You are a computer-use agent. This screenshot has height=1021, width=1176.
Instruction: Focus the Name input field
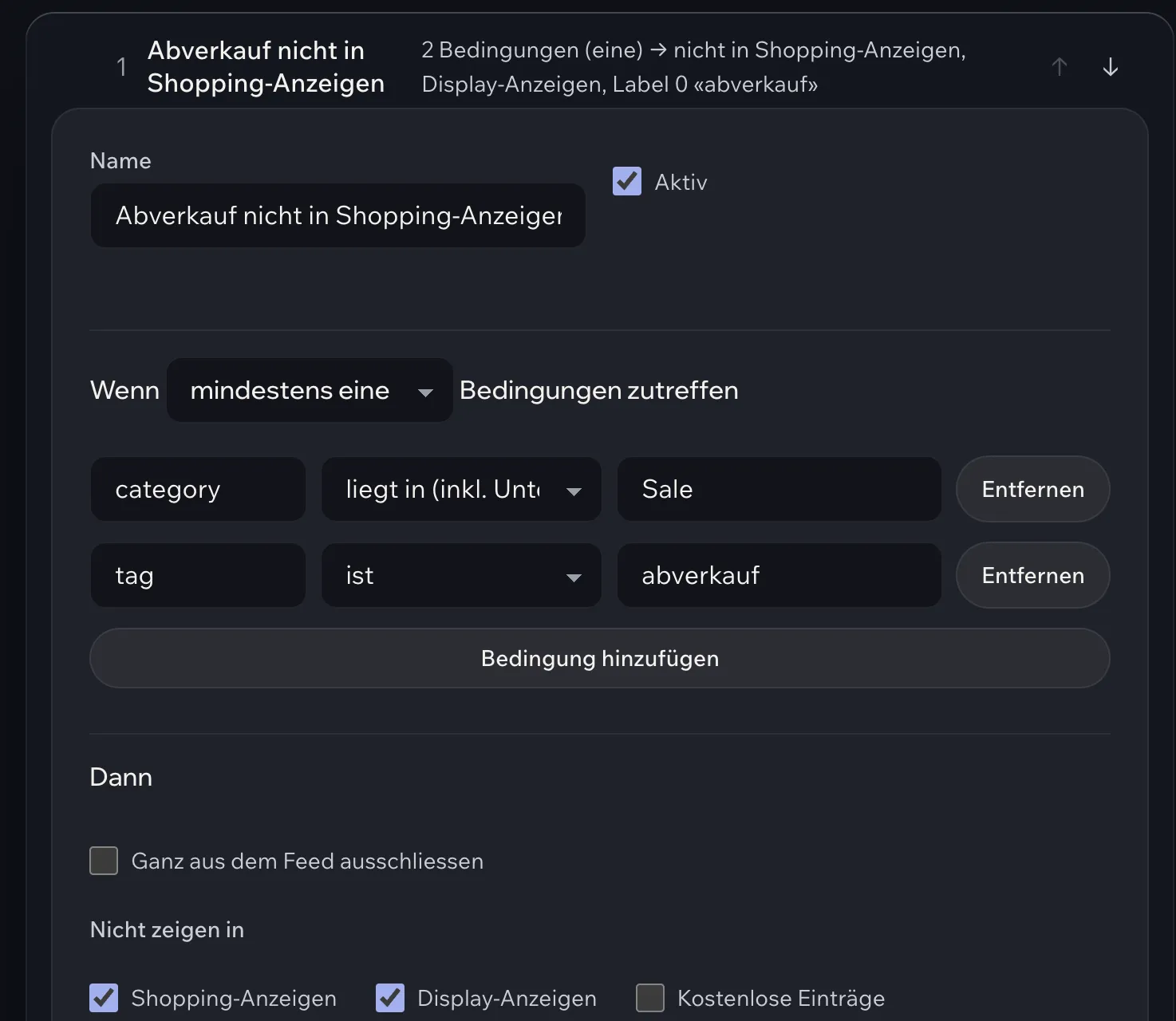(x=338, y=215)
